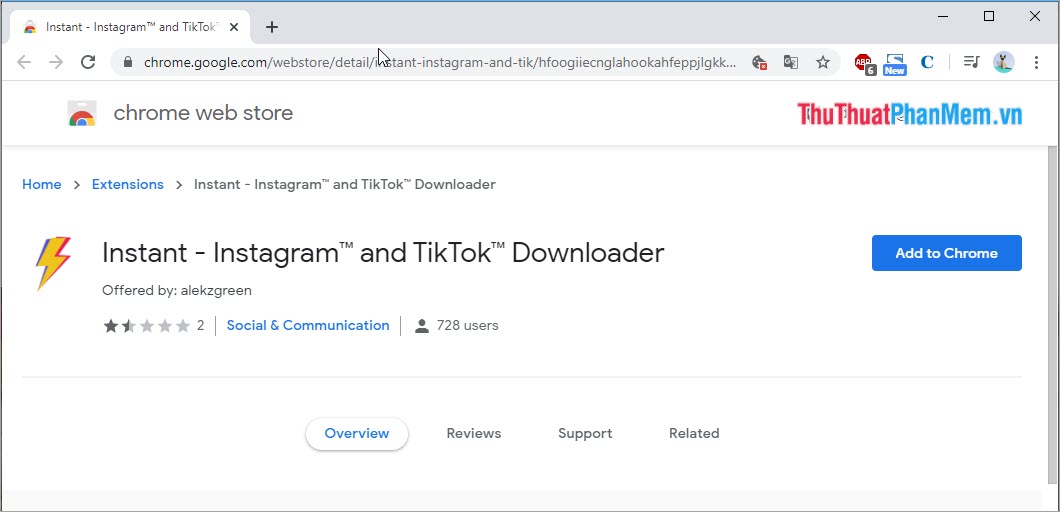This screenshot has width=1060, height=512.
Task: Click the rating count 2
Action: tap(200, 326)
